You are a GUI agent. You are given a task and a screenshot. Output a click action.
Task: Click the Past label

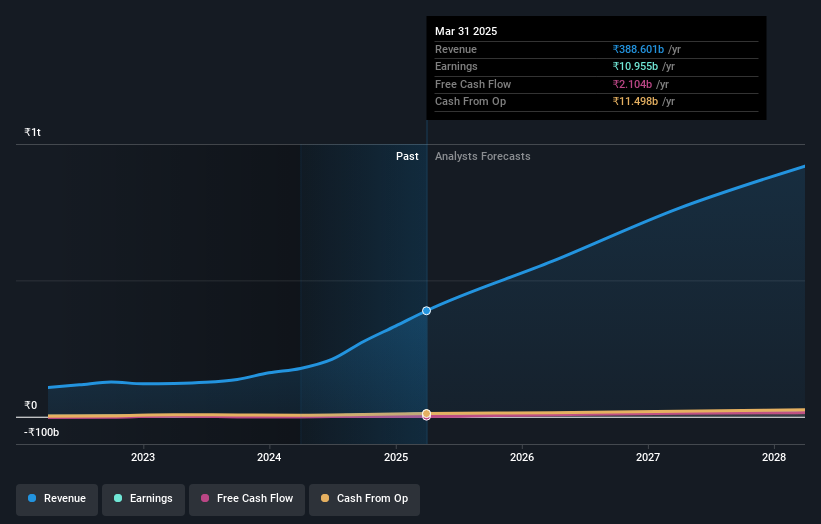pyautogui.click(x=407, y=157)
